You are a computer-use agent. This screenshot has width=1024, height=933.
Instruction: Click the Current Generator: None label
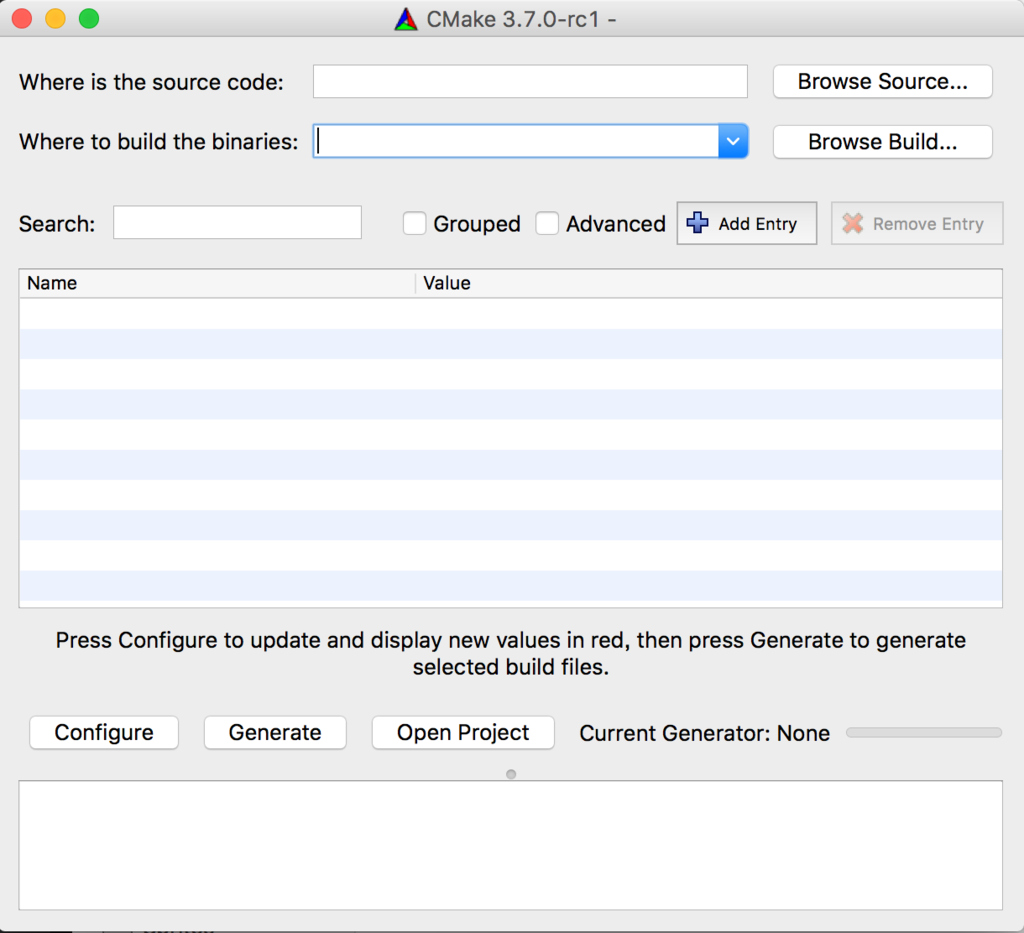(x=705, y=733)
